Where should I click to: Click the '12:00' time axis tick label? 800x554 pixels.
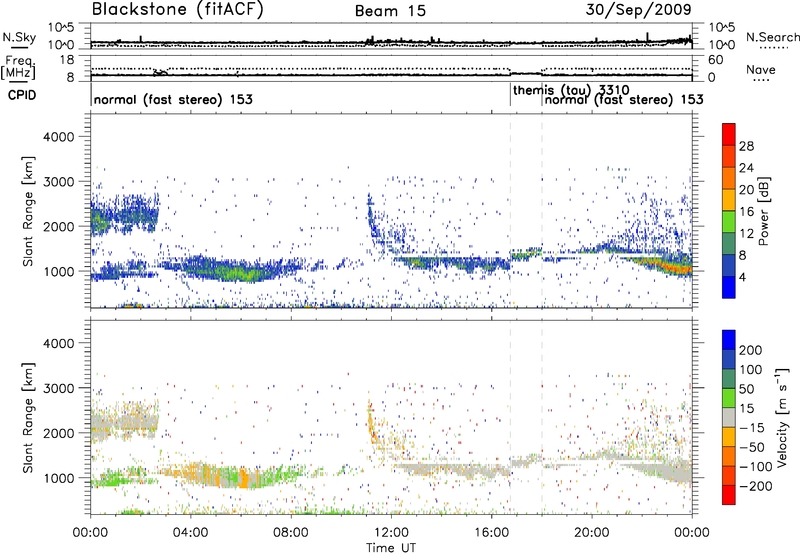[x=391, y=533]
